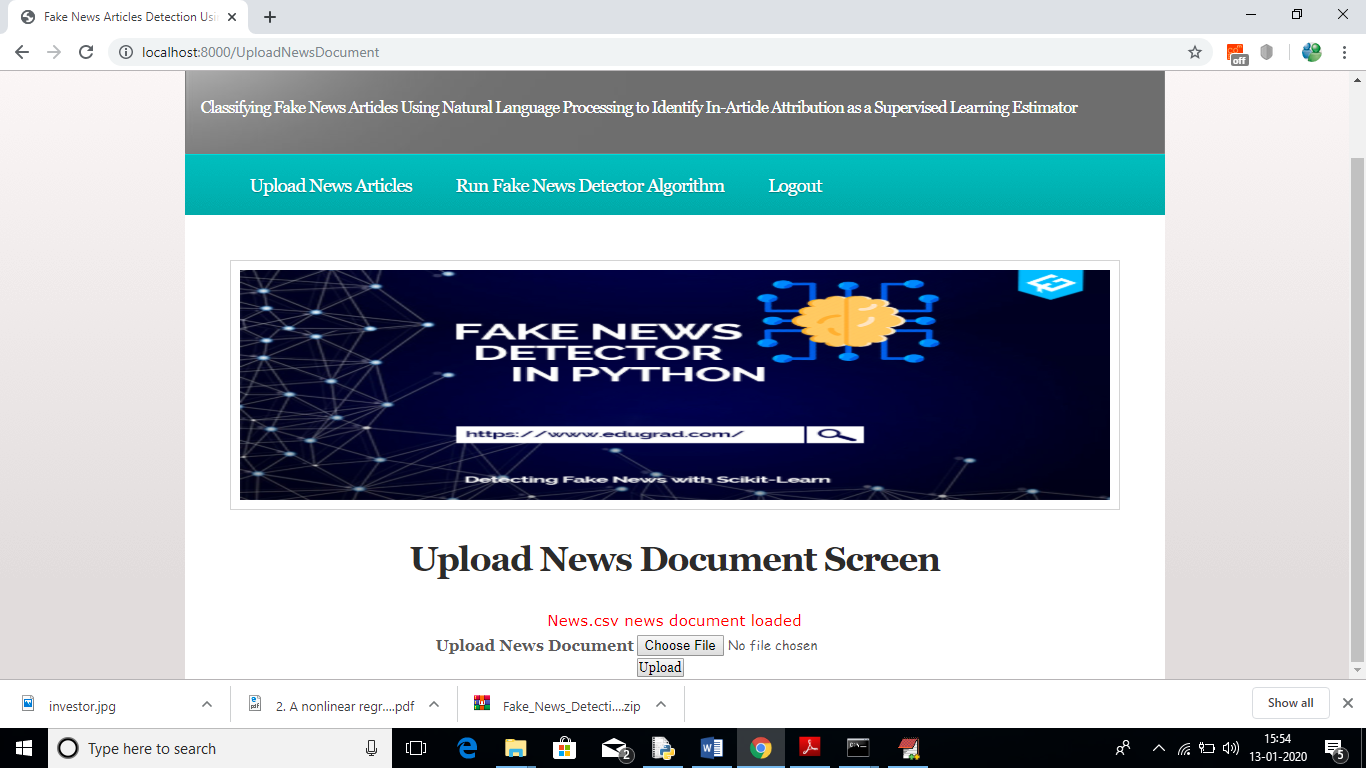Click the browser Back arrow

click(x=22, y=52)
